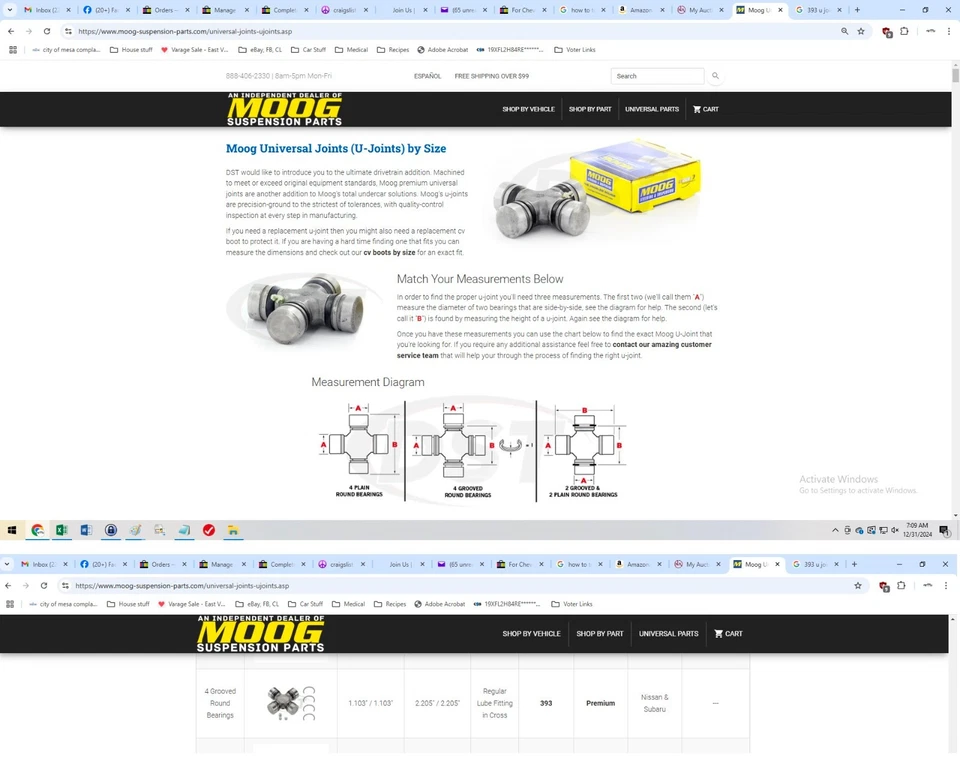The width and height of the screenshot is (960, 760).
Task: Expand Car Stuff bookmark folder in upper window
Action: pos(308,50)
